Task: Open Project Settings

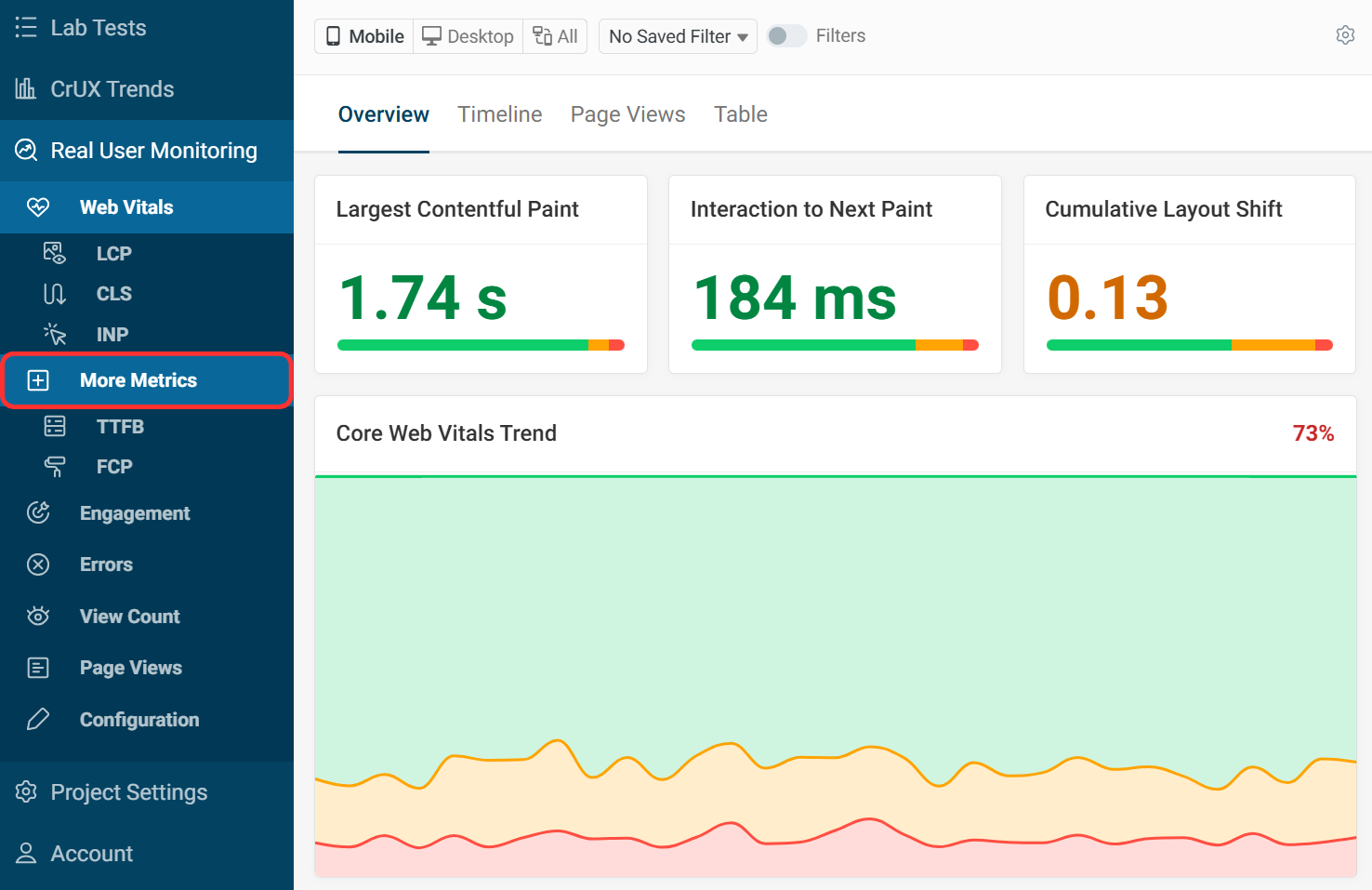Action: (128, 791)
